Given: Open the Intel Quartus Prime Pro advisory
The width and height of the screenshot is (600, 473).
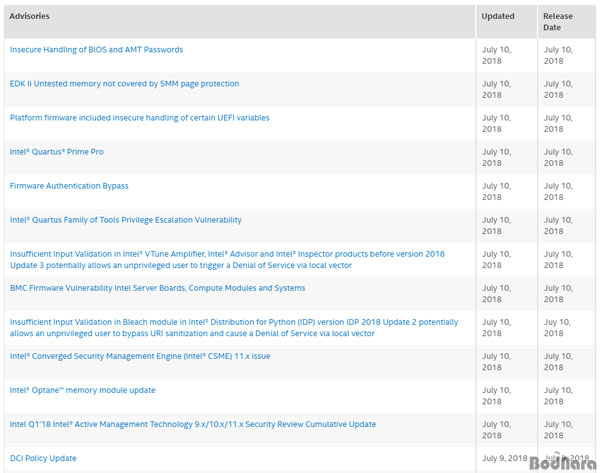Looking at the screenshot, I should click(57, 152).
